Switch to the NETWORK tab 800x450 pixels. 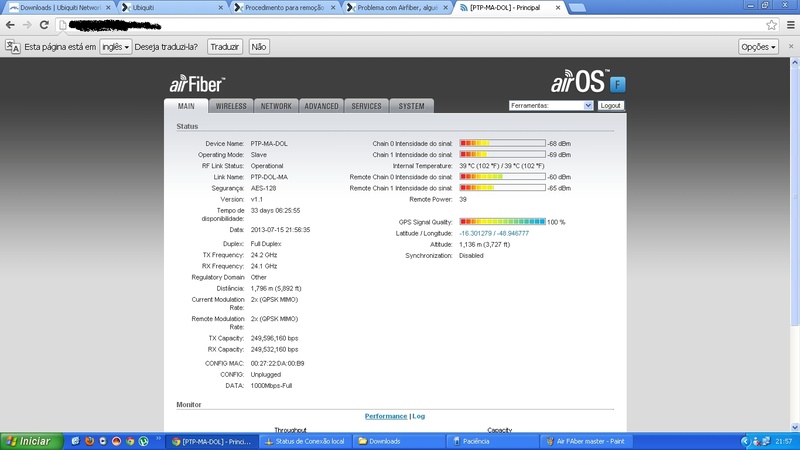(x=276, y=106)
